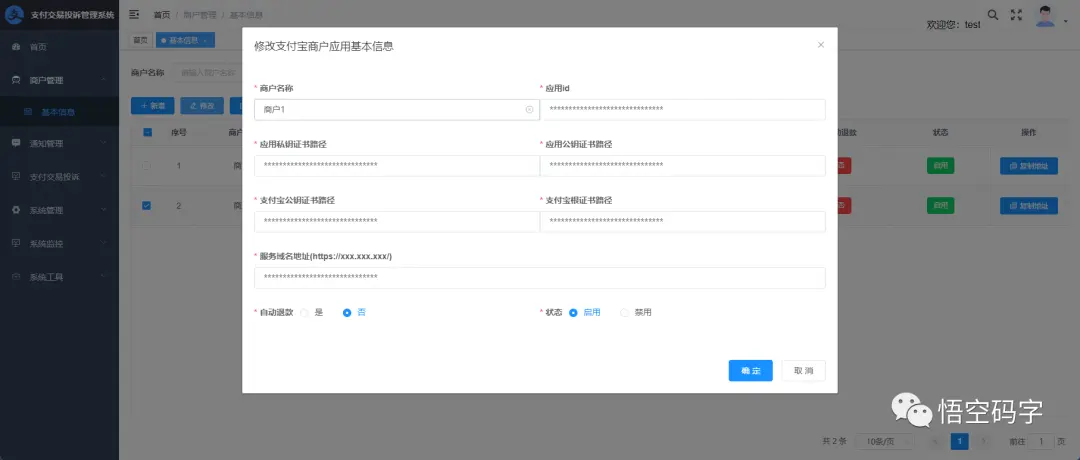Toggle the sidebar collapse hamburger icon
Screen dimensions: 1080x460
coord(134,14)
